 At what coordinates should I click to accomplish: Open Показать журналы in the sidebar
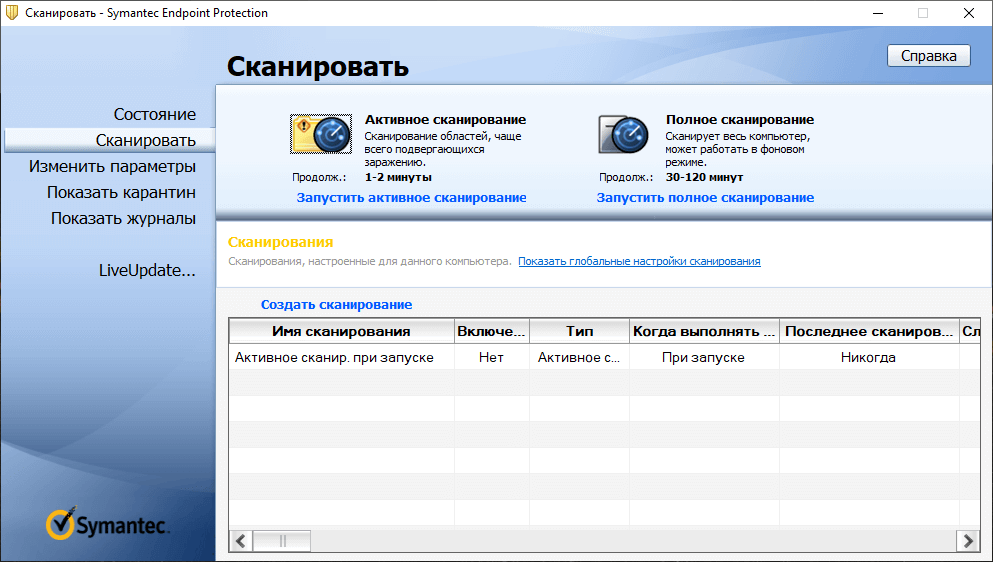(123, 219)
